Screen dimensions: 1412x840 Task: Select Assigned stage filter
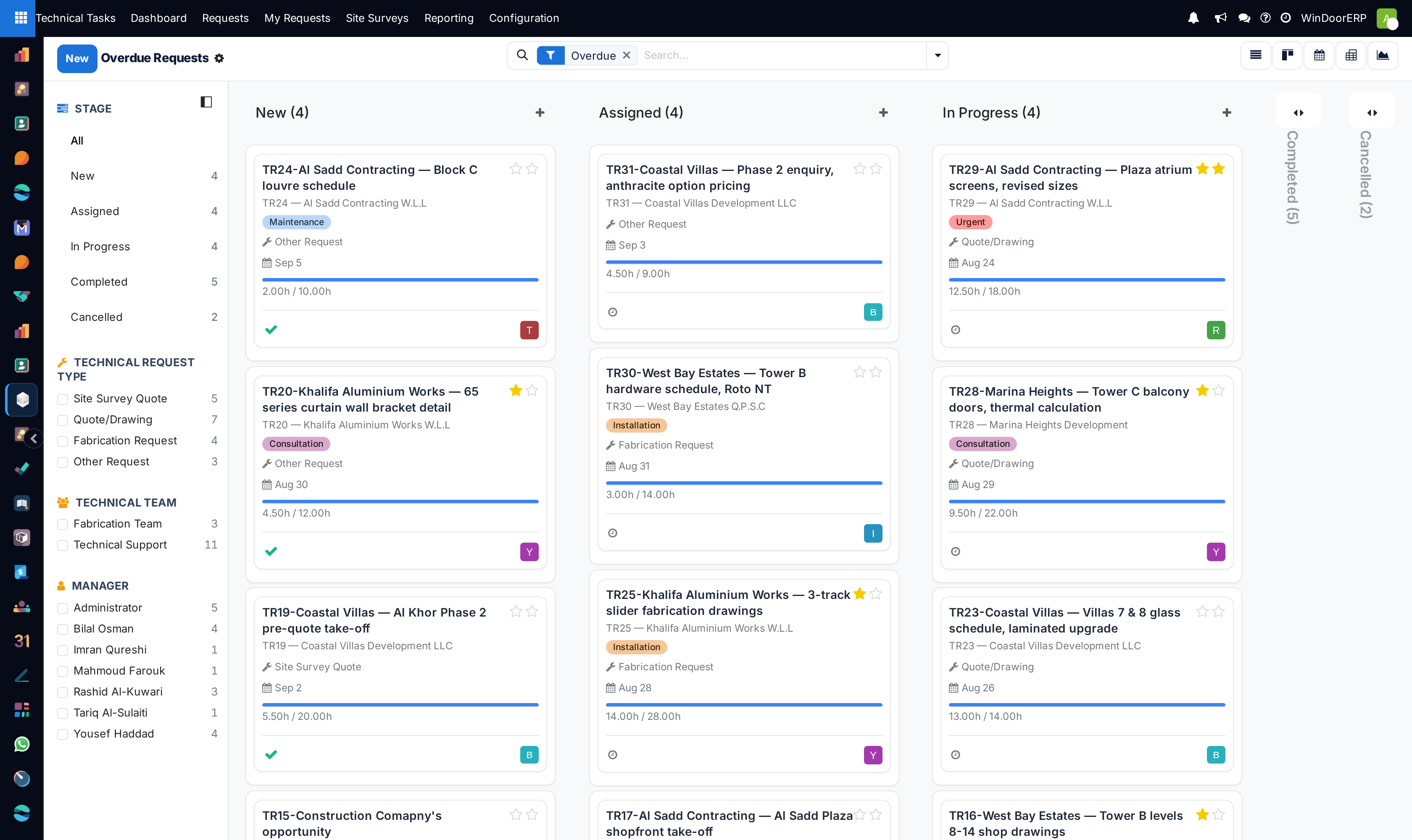click(x=144, y=211)
